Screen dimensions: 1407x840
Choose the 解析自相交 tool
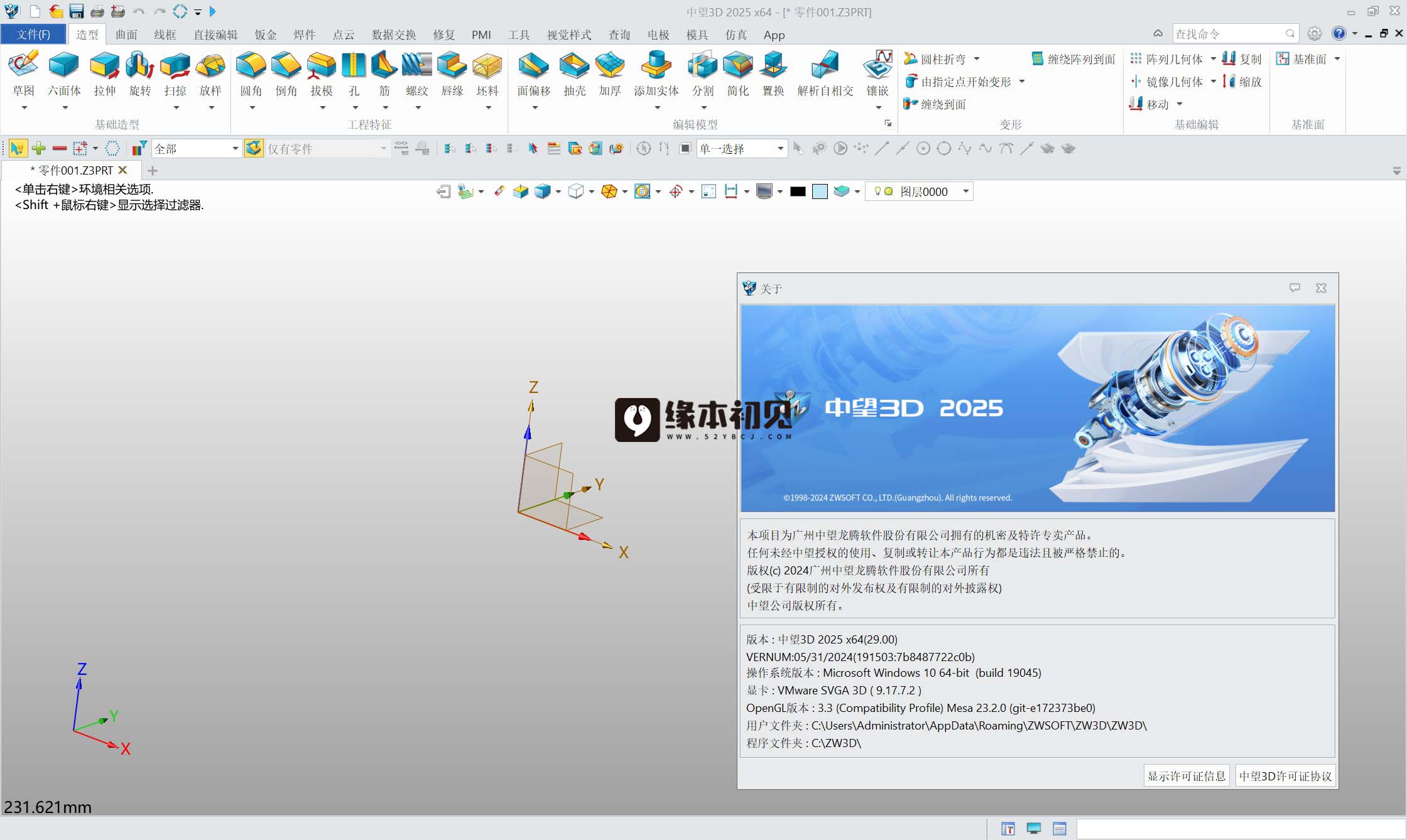click(x=825, y=74)
